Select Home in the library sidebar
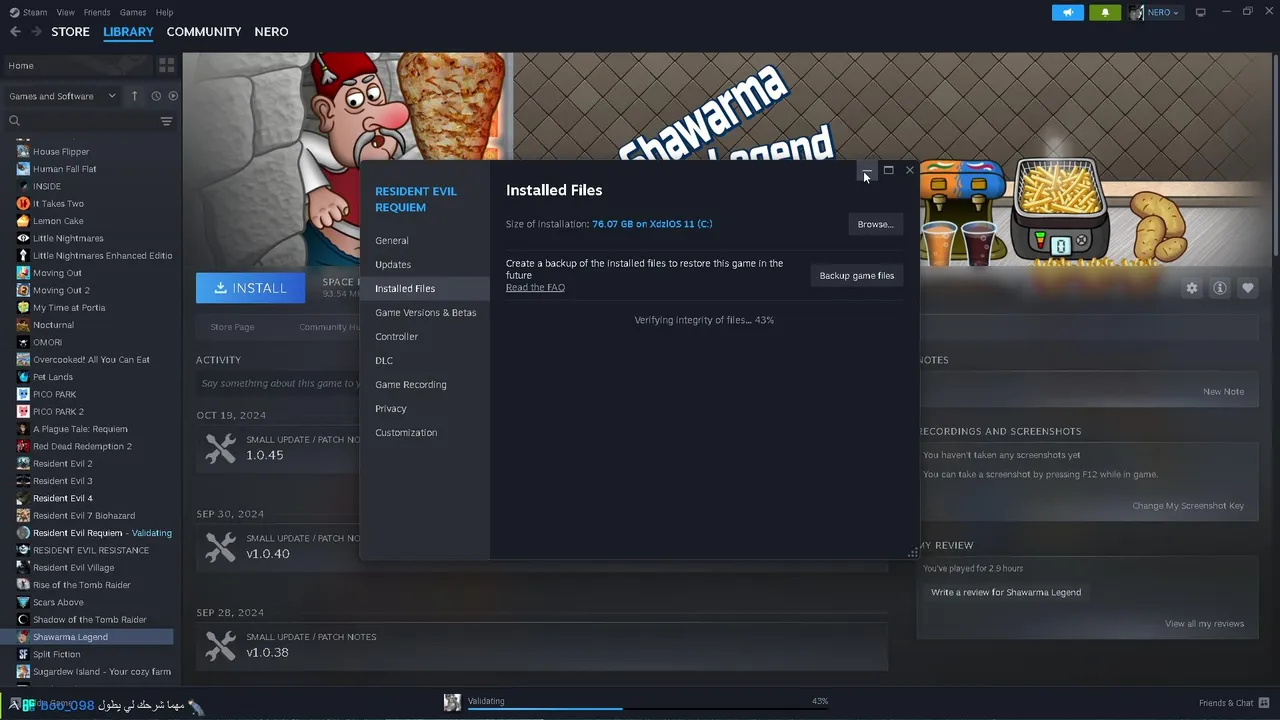Viewport: 1280px width, 720px height. coord(76,65)
